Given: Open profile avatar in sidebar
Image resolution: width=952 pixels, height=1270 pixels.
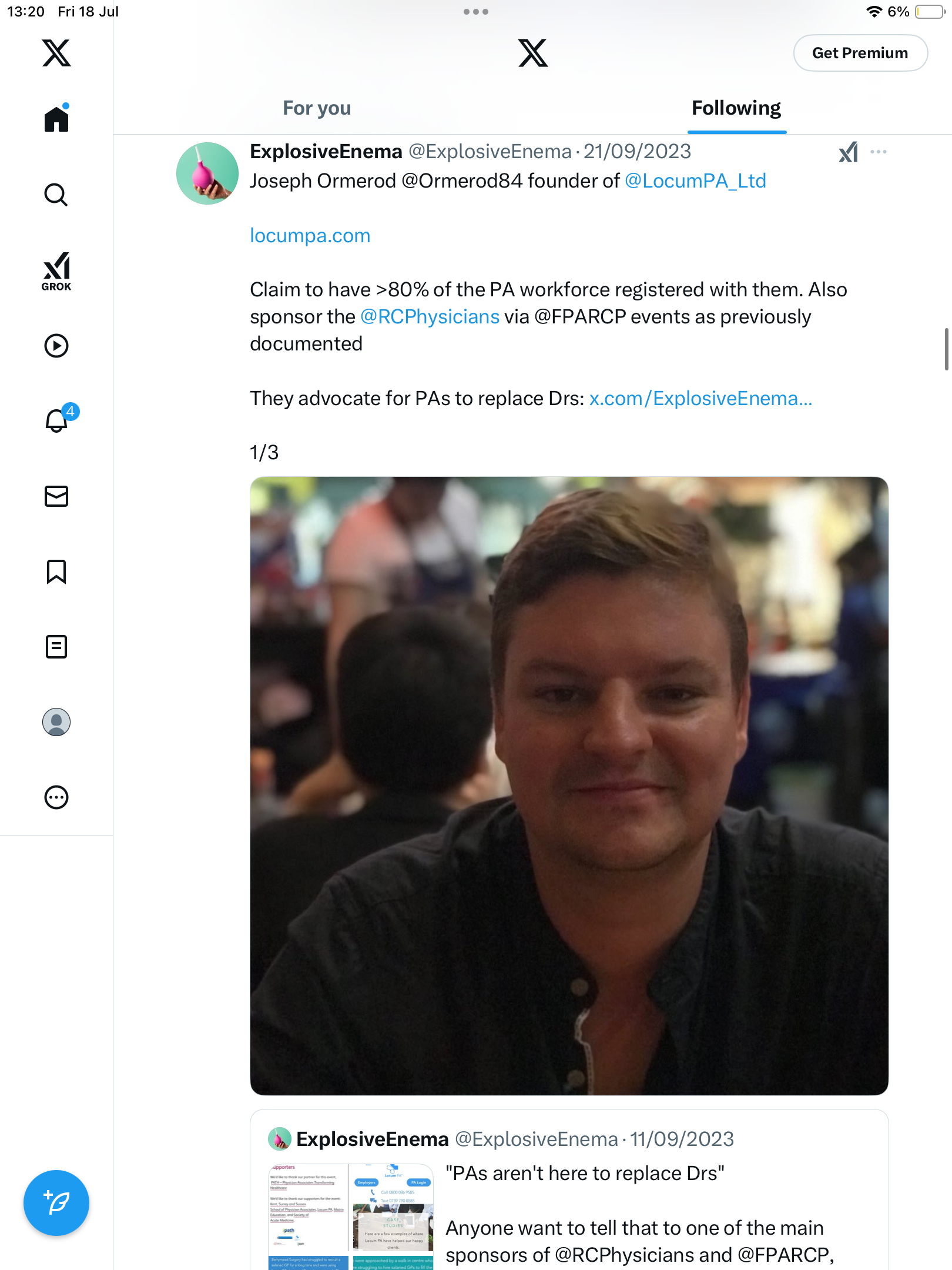Looking at the screenshot, I should (56, 722).
